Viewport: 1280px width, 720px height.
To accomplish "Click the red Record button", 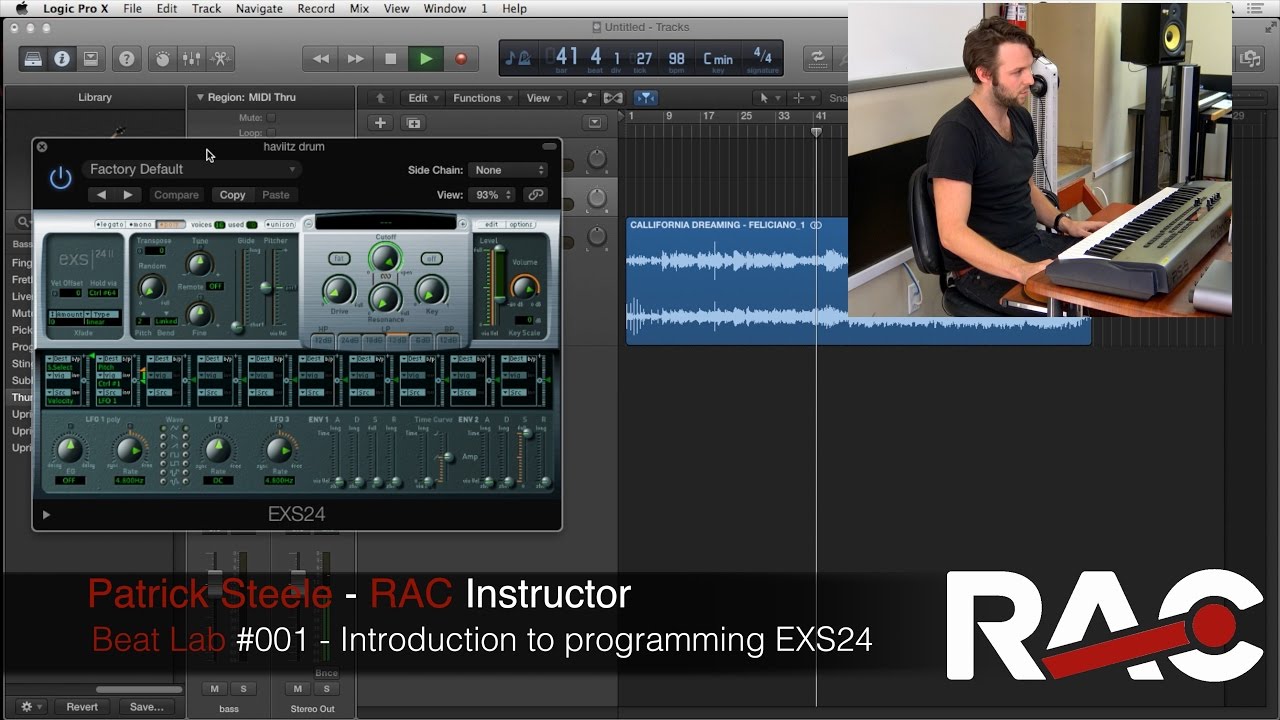I will point(461,59).
